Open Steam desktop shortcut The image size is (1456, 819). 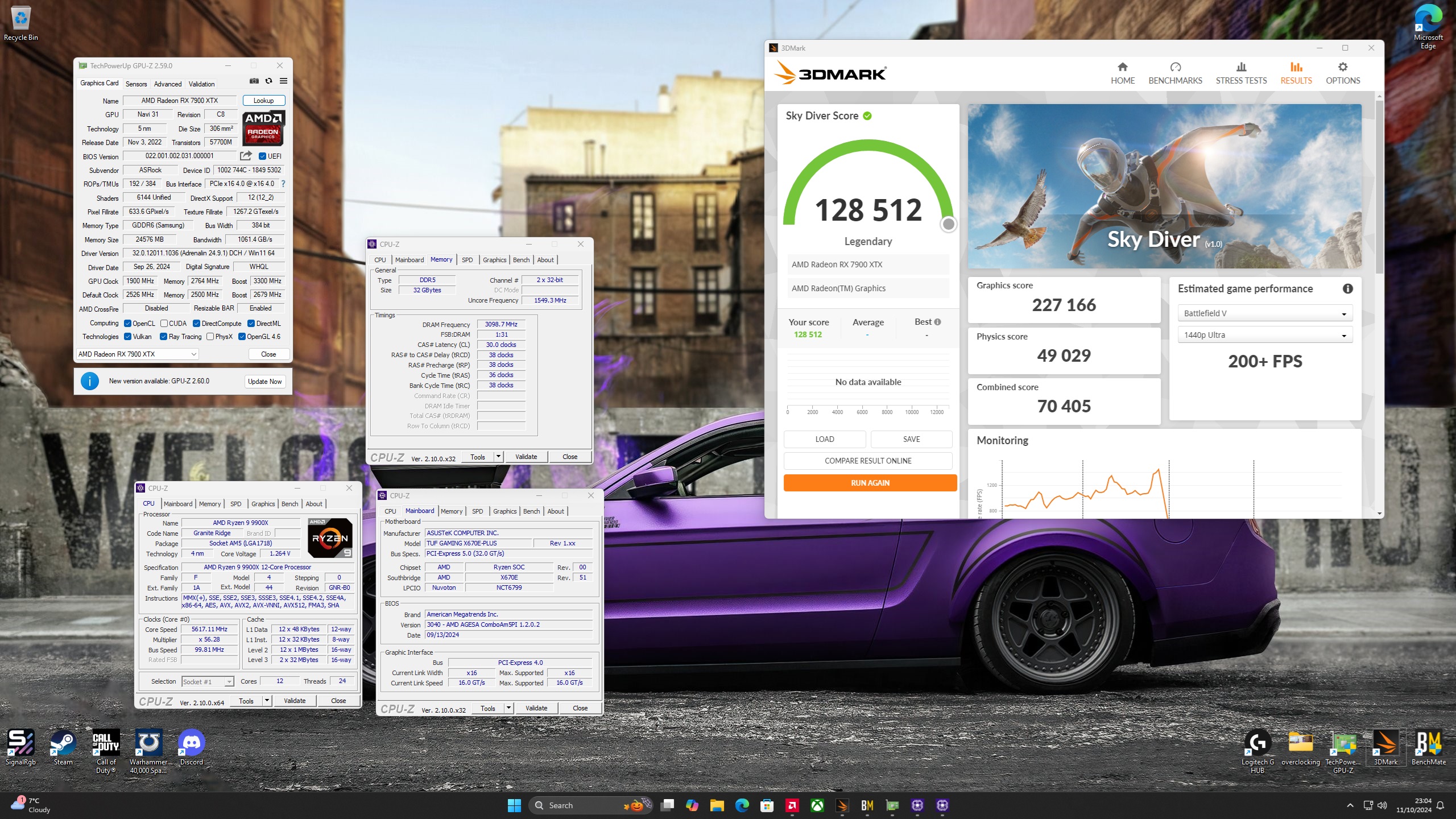pos(63,748)
